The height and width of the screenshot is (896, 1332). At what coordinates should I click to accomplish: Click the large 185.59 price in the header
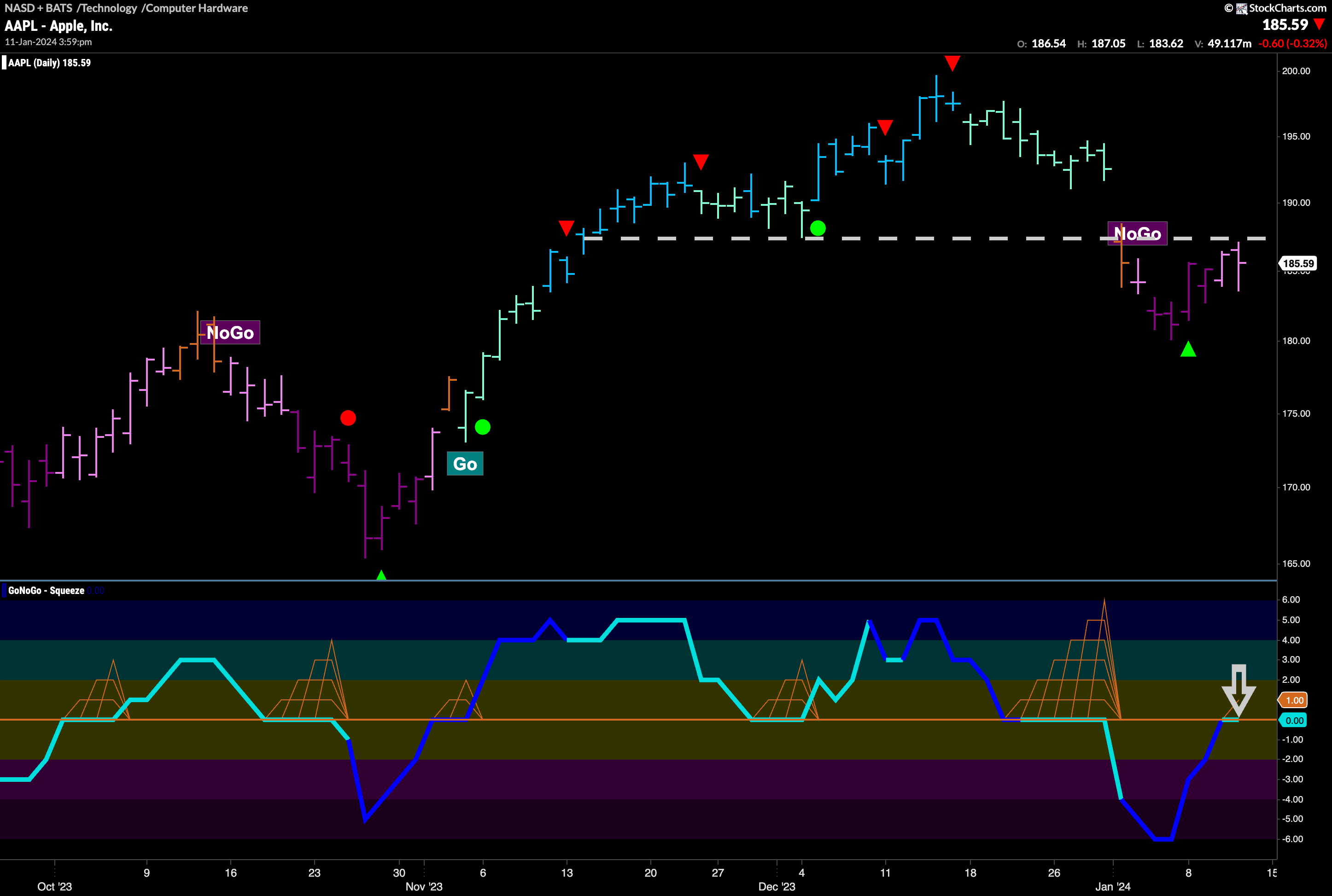coord(1285,24)
